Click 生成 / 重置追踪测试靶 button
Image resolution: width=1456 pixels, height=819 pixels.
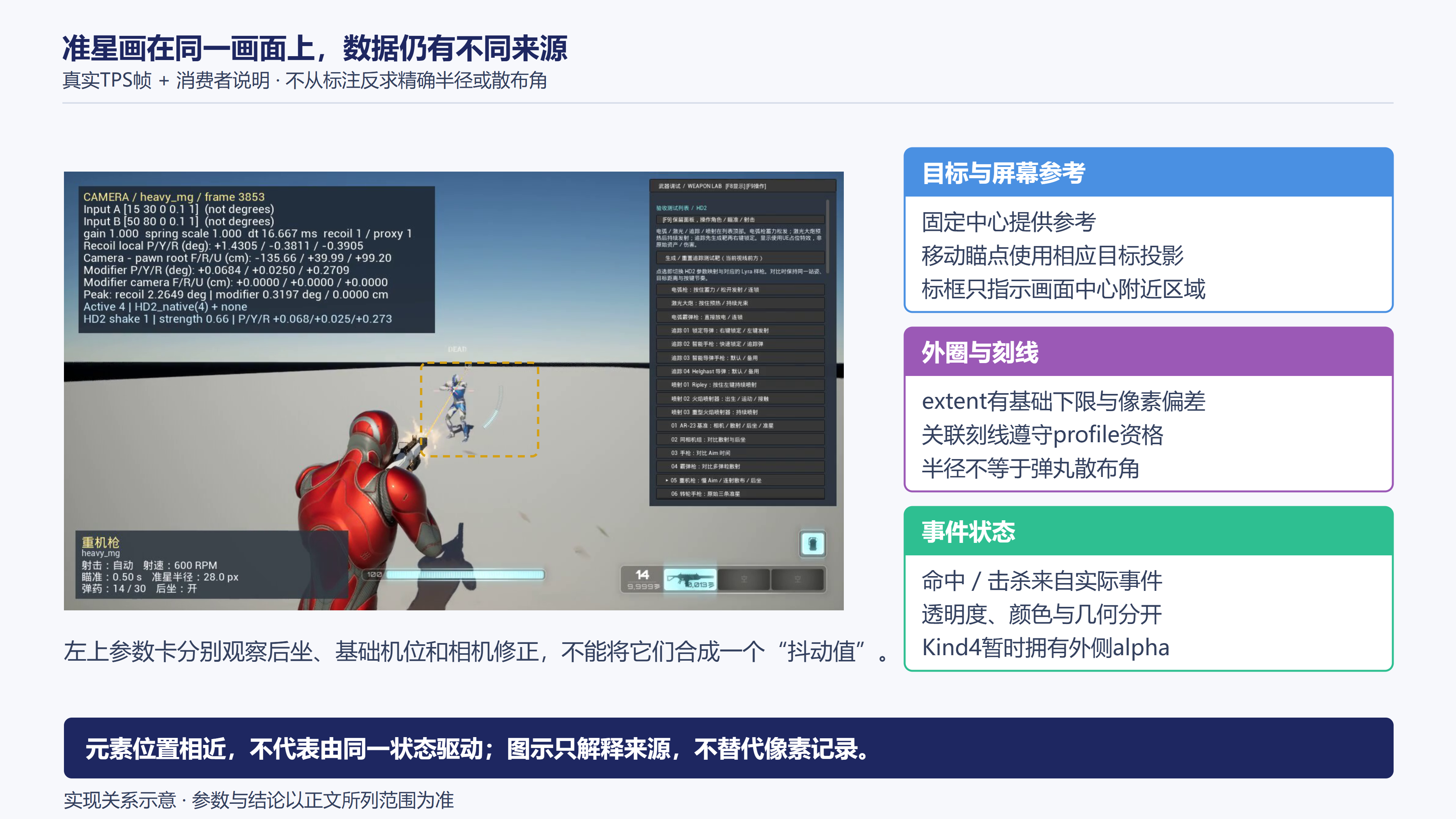coord(740,258)
